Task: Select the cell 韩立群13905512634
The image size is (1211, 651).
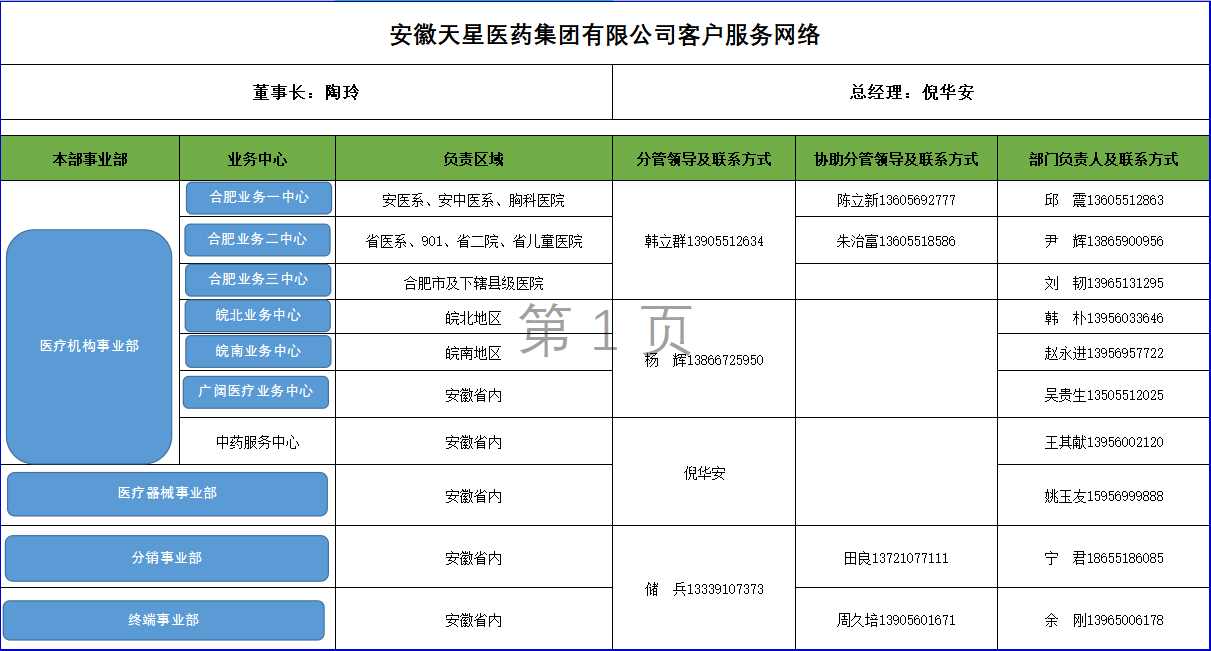Action: pos(704,241)
